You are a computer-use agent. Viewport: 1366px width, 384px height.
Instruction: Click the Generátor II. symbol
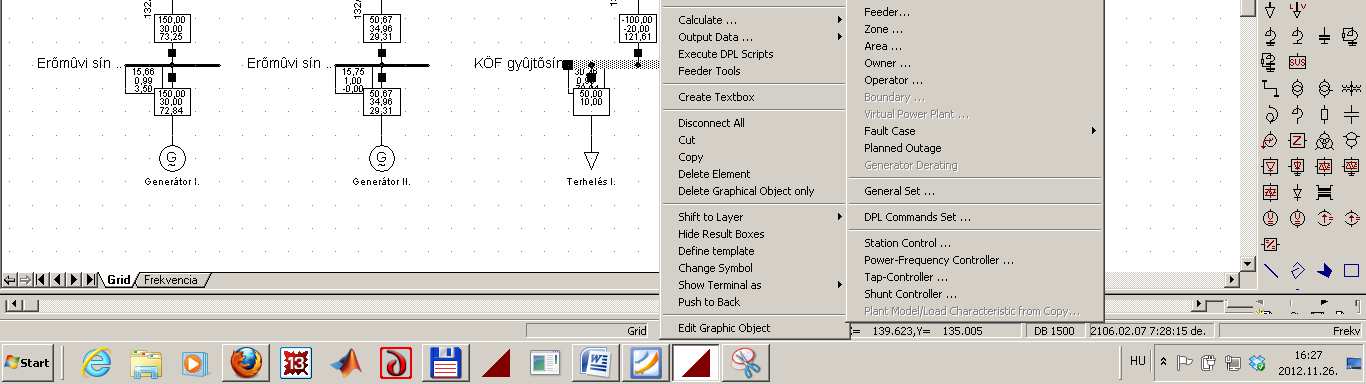click(x=382, y=157)
